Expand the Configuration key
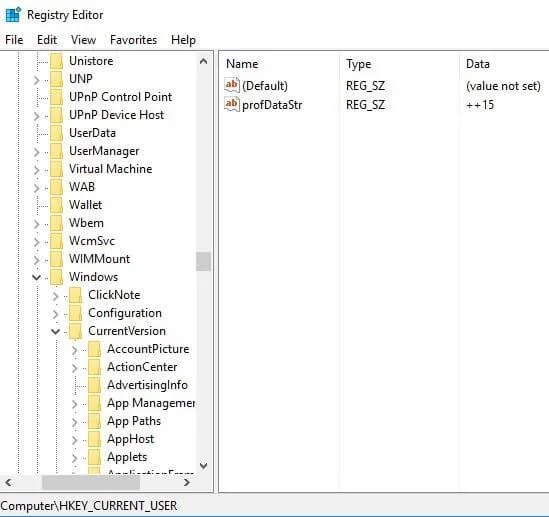Screen dimensions: 549x517 55,314
